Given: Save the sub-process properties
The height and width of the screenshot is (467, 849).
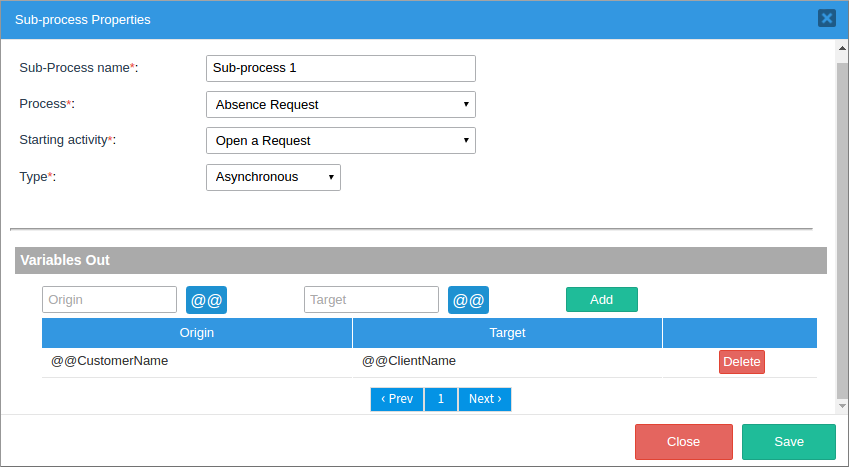Looking at the screenshot, I should click(788, 442).
